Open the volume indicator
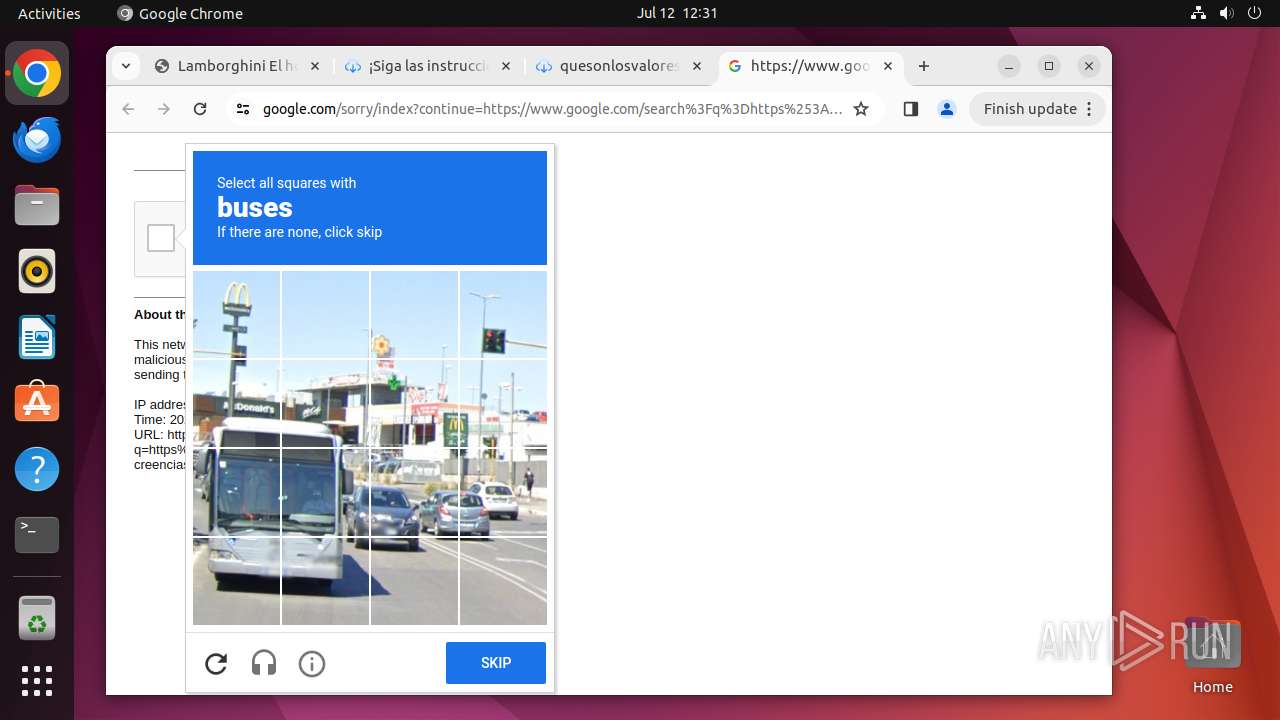This screenshot has width=1280, height=720. [1226, 13]
